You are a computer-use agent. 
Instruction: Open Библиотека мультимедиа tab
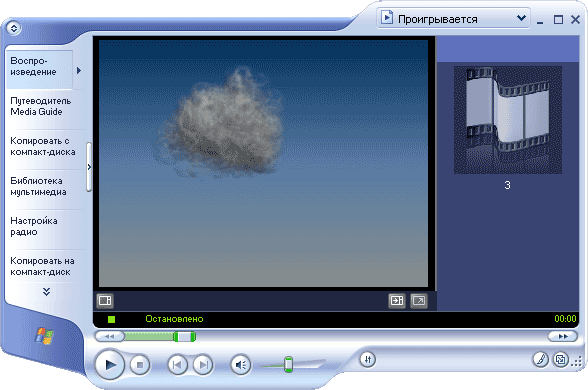(38, 186)
